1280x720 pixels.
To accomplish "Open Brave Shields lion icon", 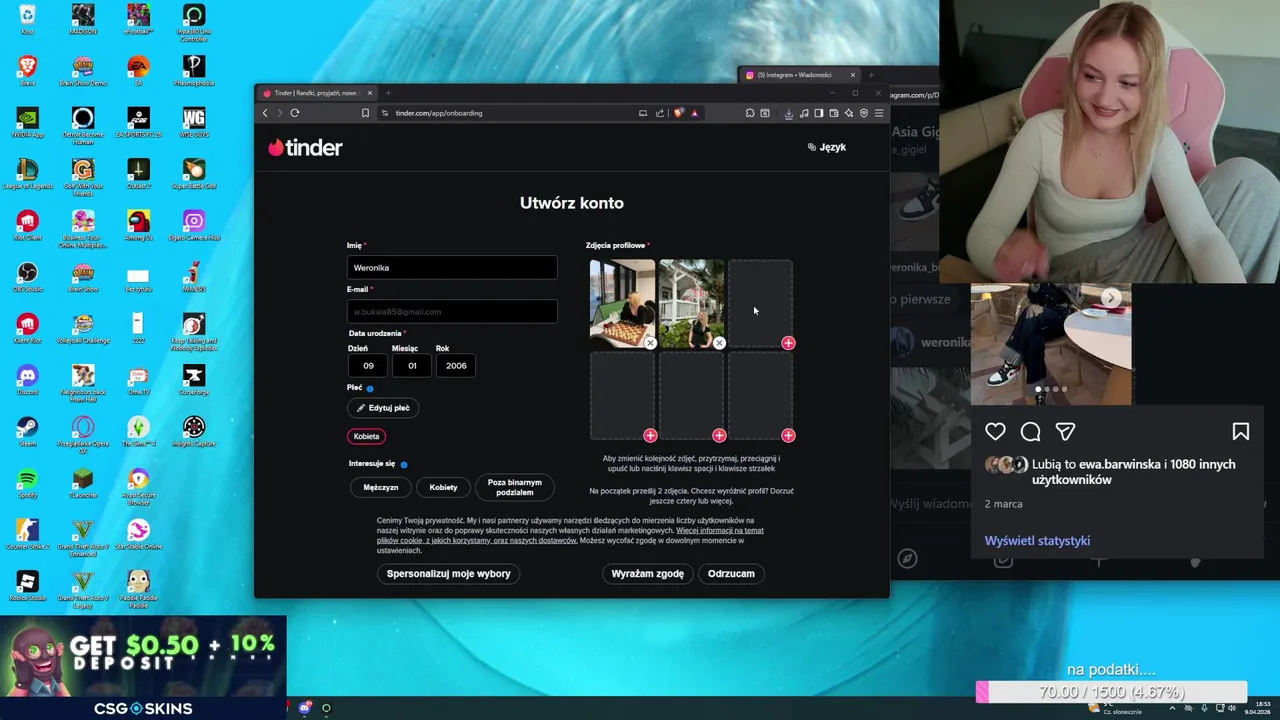I will pyautogui.click(x=678, y=113).
